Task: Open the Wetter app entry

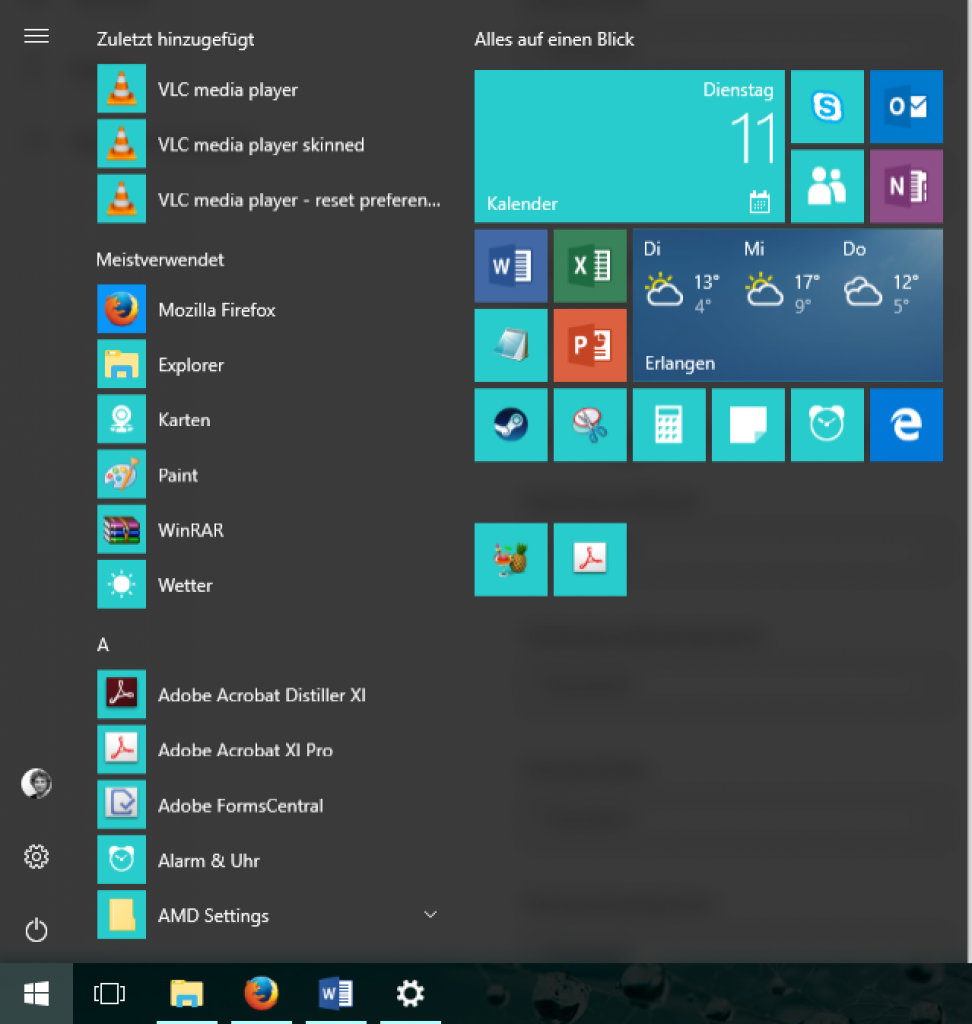Action: [270, 584]
